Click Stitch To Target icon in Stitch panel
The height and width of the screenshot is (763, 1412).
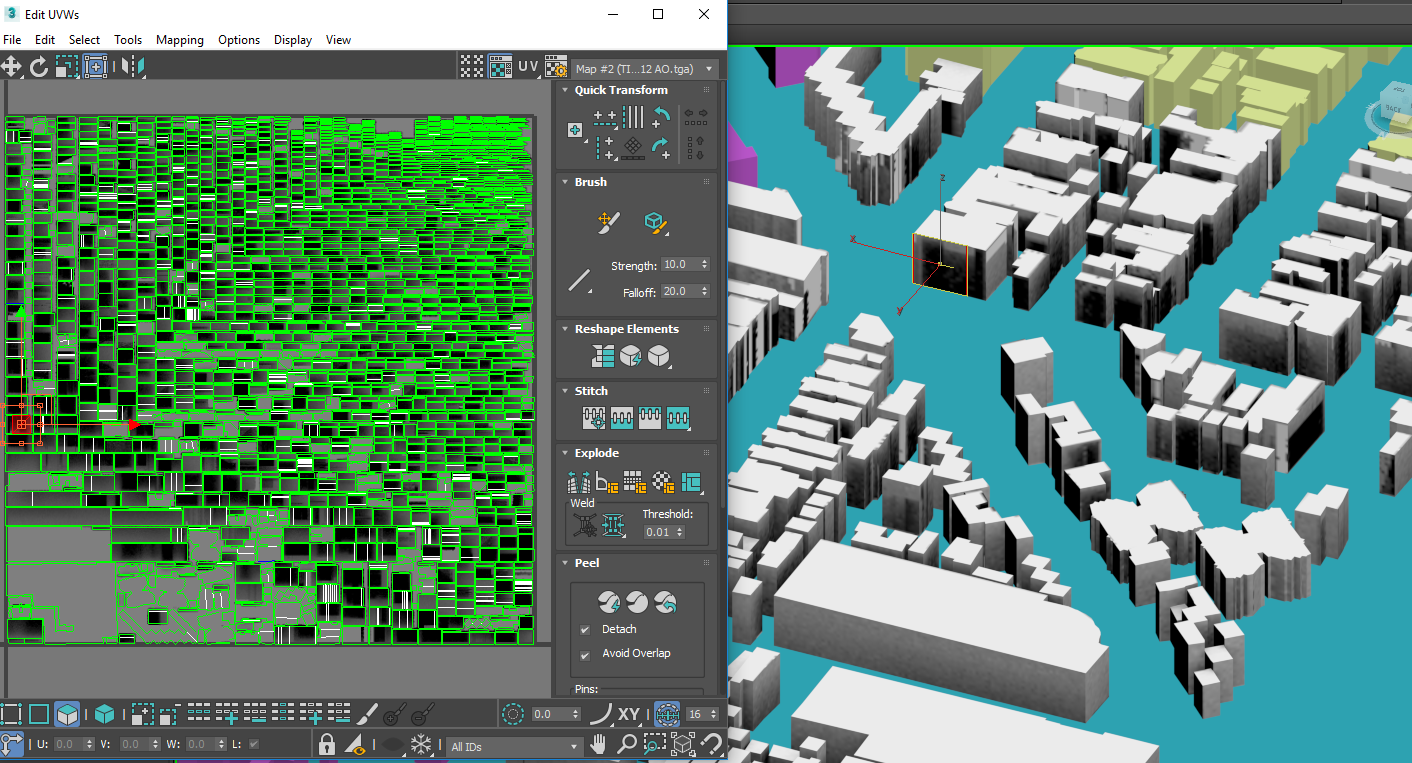(595, 417)
